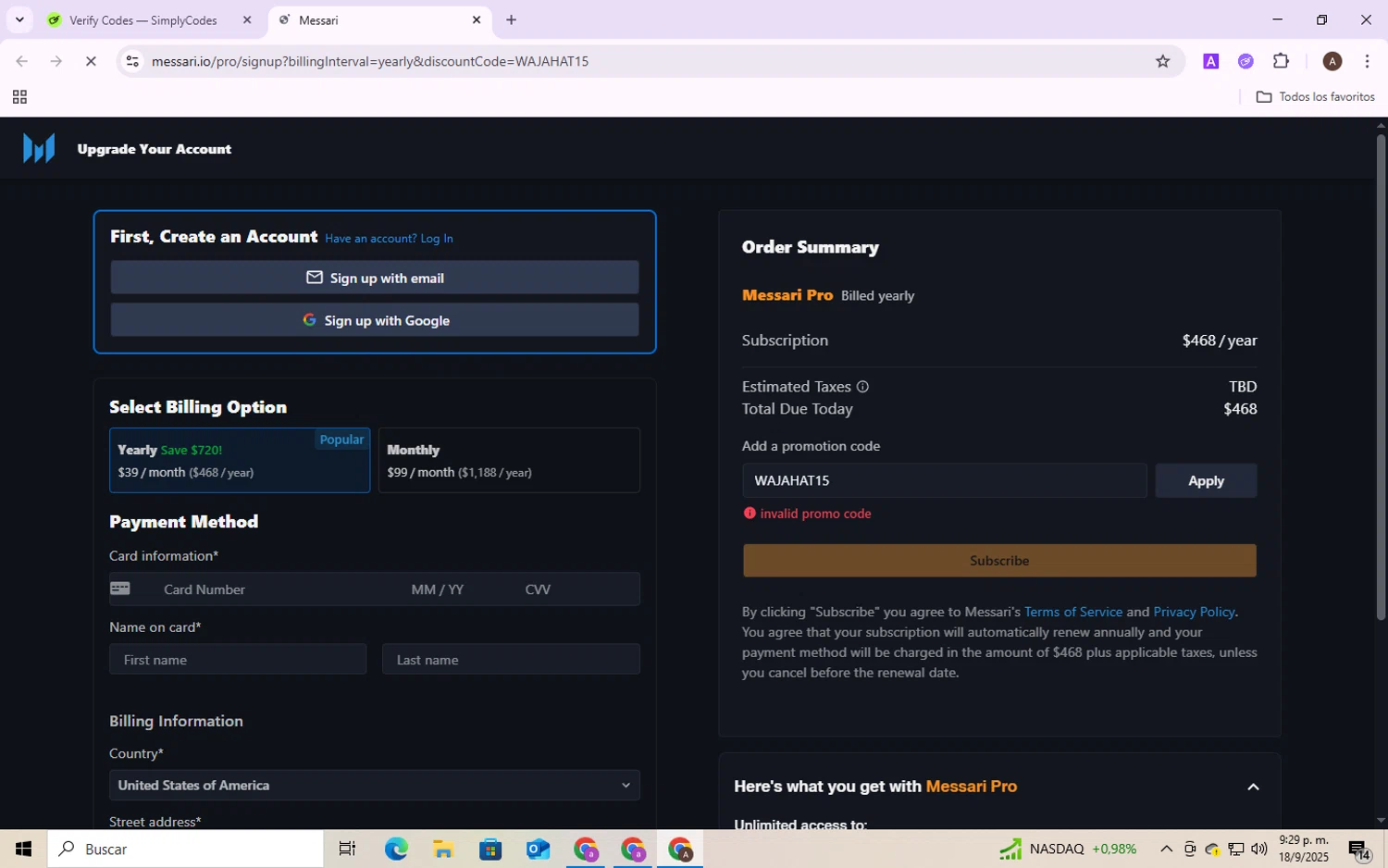
Task: Click the MM / YY expiry field
Action: [x=438, y=589]
